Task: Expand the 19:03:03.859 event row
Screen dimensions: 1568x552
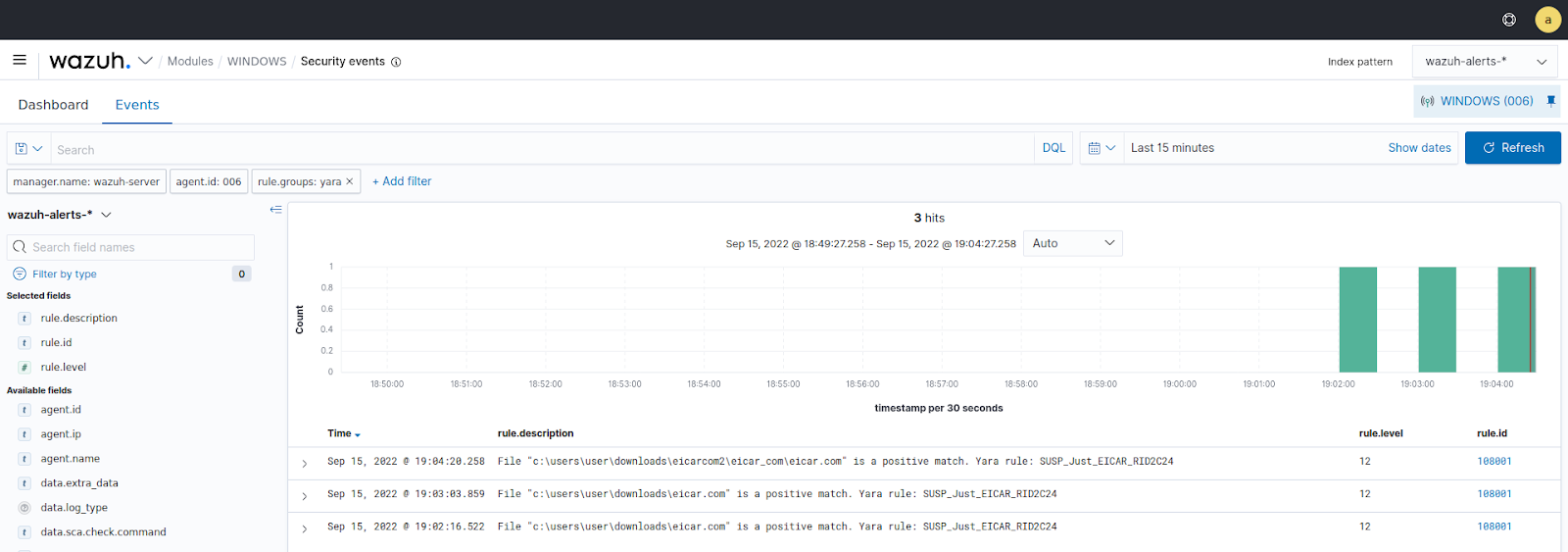Action: (x=305, y=496)
